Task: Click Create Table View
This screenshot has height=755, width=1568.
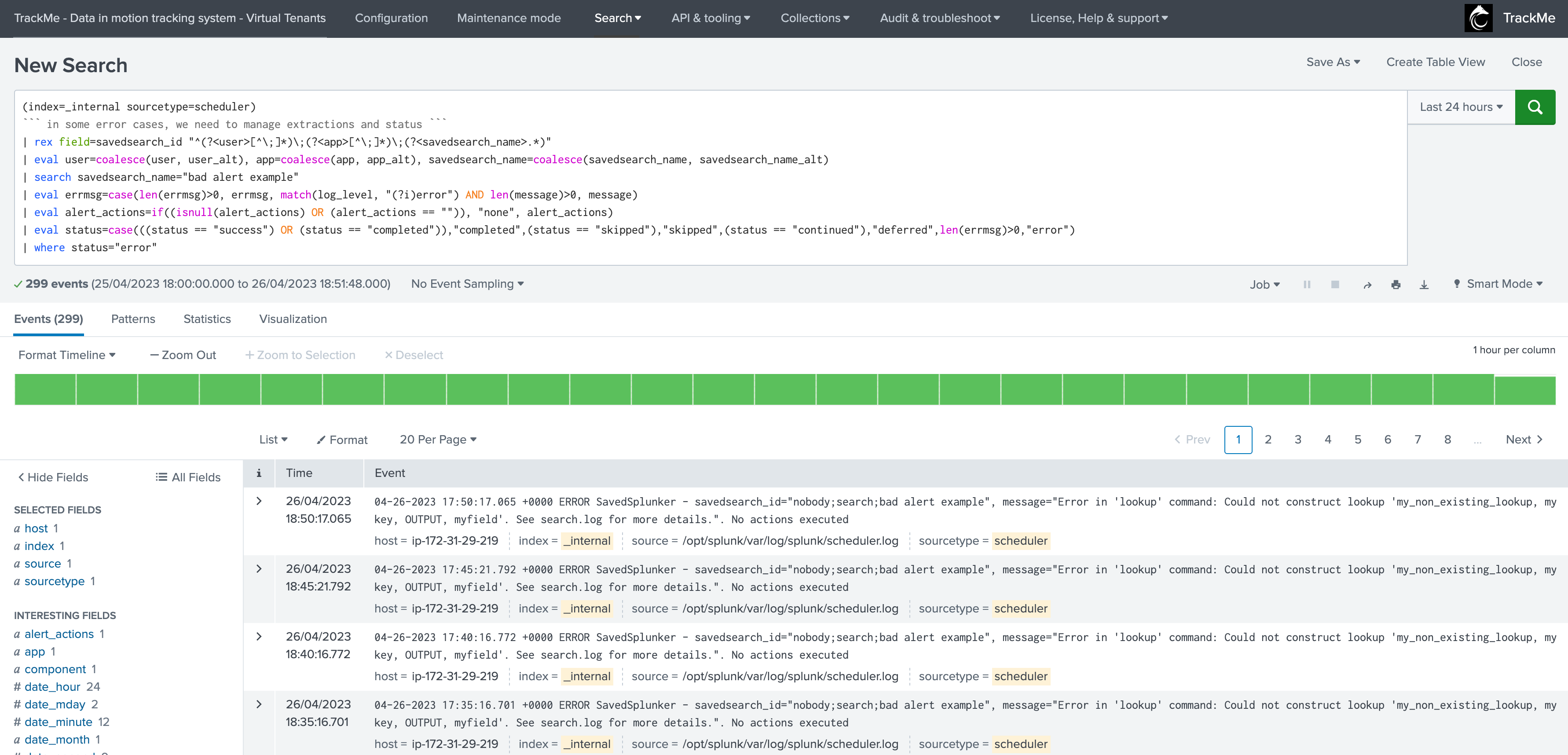Action: (x=1435, y=62)
